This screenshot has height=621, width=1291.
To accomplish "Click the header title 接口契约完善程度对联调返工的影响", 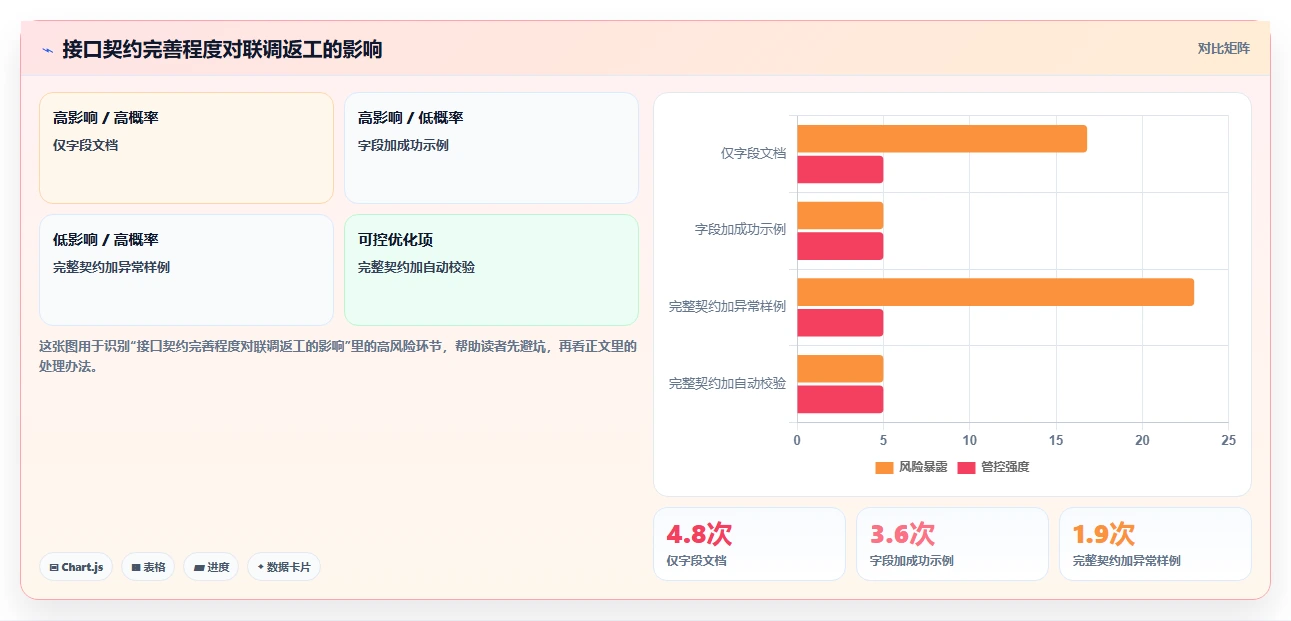I will [222, 50].
